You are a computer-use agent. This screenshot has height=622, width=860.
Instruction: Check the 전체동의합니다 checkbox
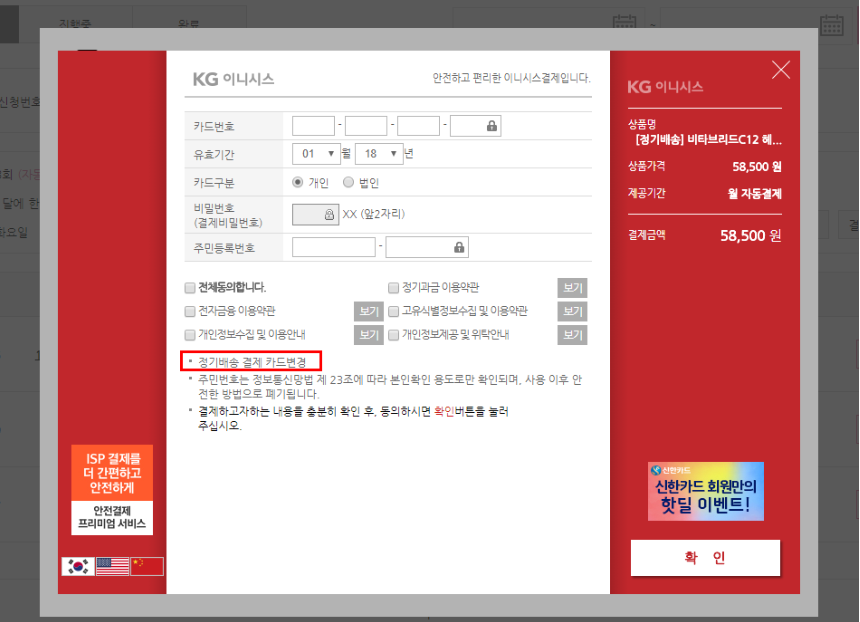point(190,288)
